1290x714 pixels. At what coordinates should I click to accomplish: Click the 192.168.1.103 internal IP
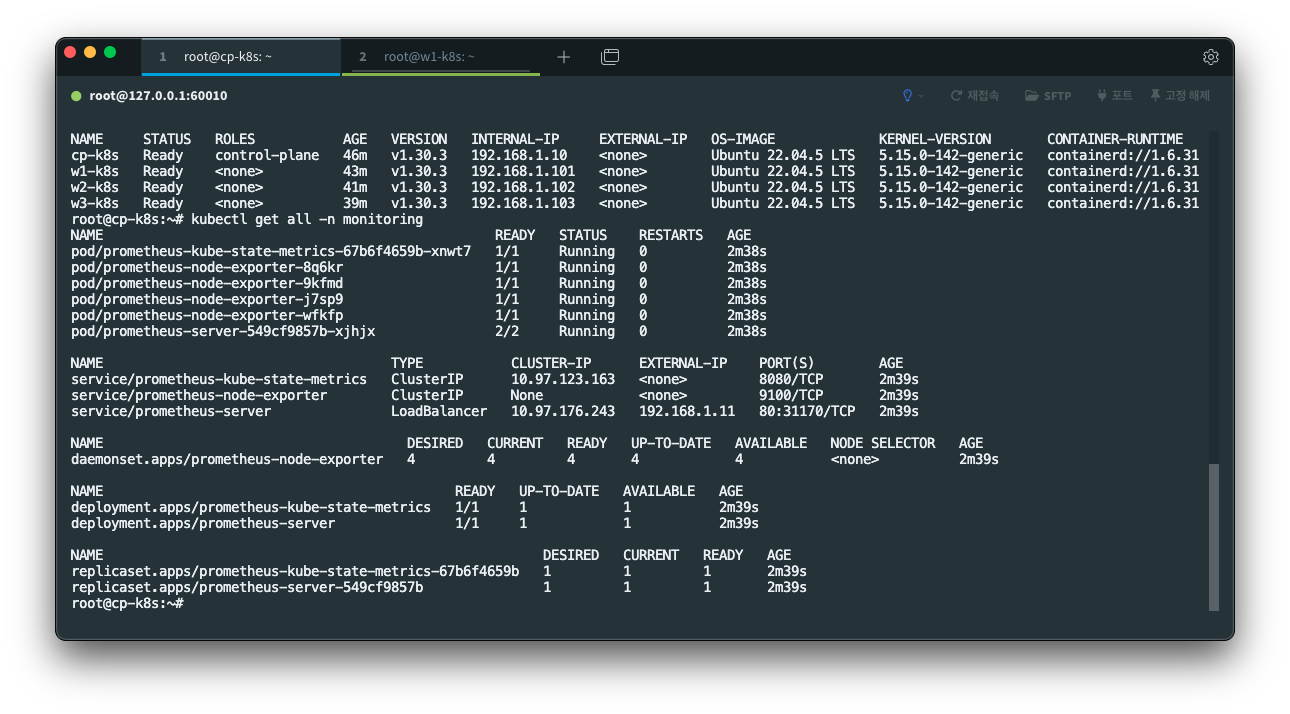[523, 203]
